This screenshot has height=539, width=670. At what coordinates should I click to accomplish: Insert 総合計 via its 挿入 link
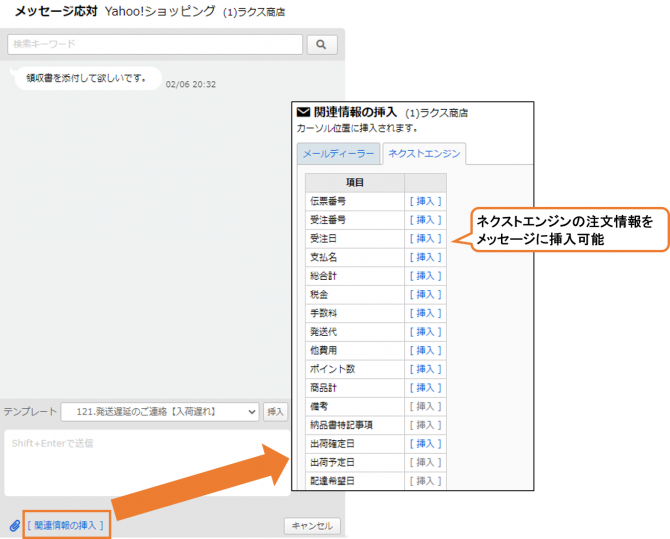tap(425, 276)
